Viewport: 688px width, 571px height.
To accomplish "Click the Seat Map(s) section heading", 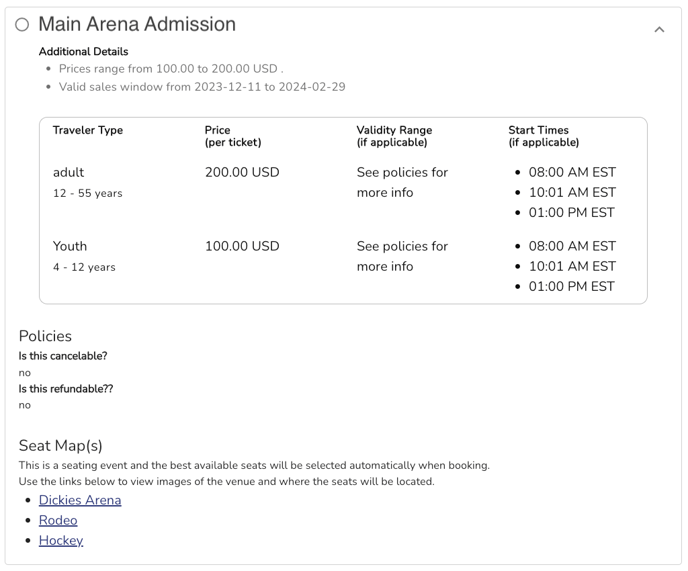I will (61, 445).
